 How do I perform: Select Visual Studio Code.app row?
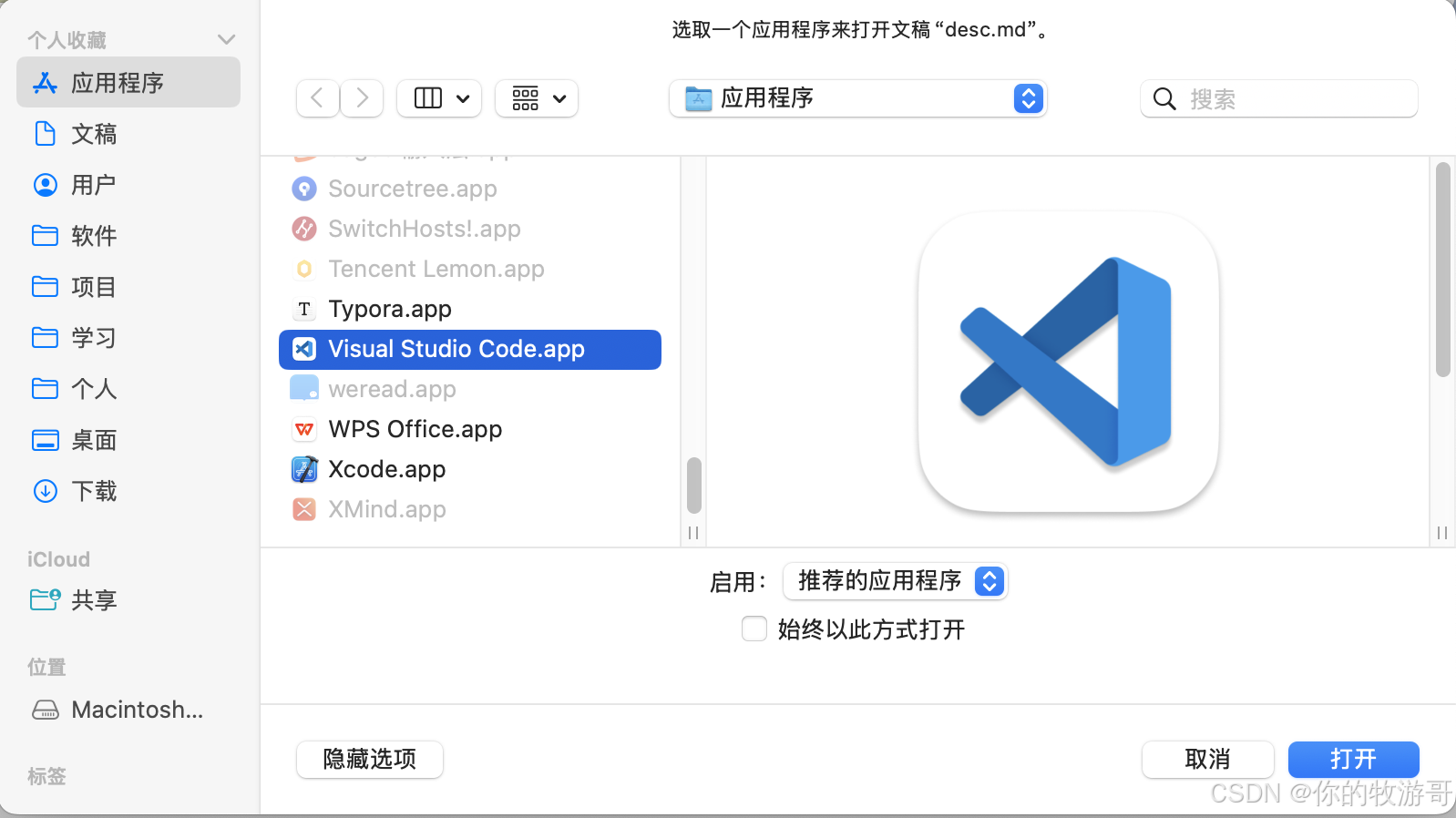click(470, 349)
